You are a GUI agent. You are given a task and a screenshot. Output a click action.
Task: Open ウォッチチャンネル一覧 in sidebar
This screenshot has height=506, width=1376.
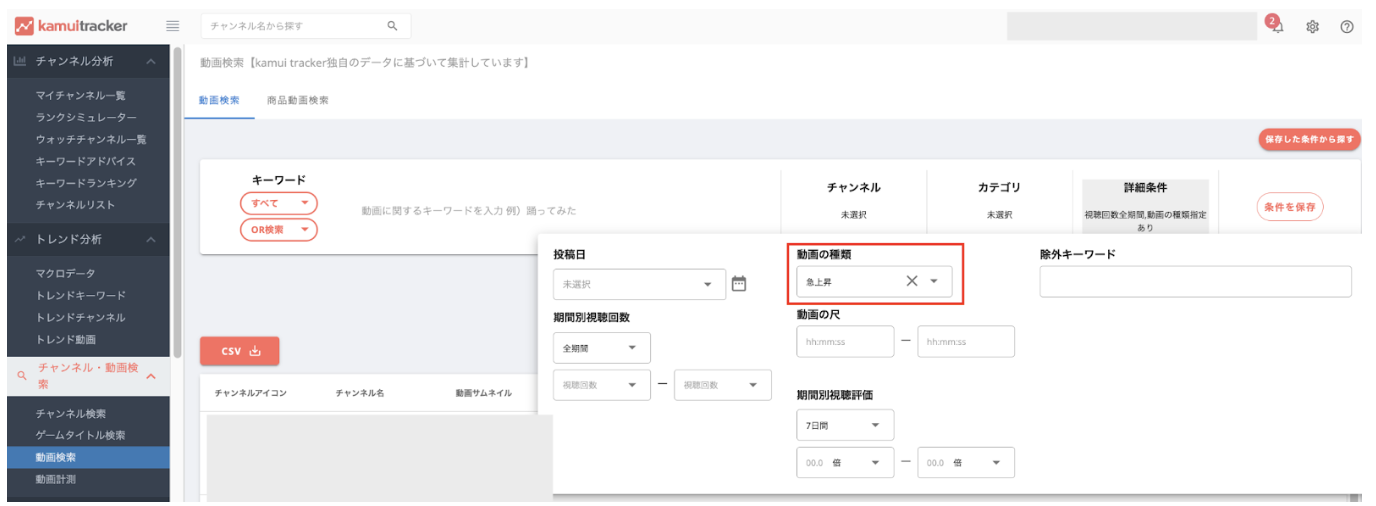tap(91, 140)
